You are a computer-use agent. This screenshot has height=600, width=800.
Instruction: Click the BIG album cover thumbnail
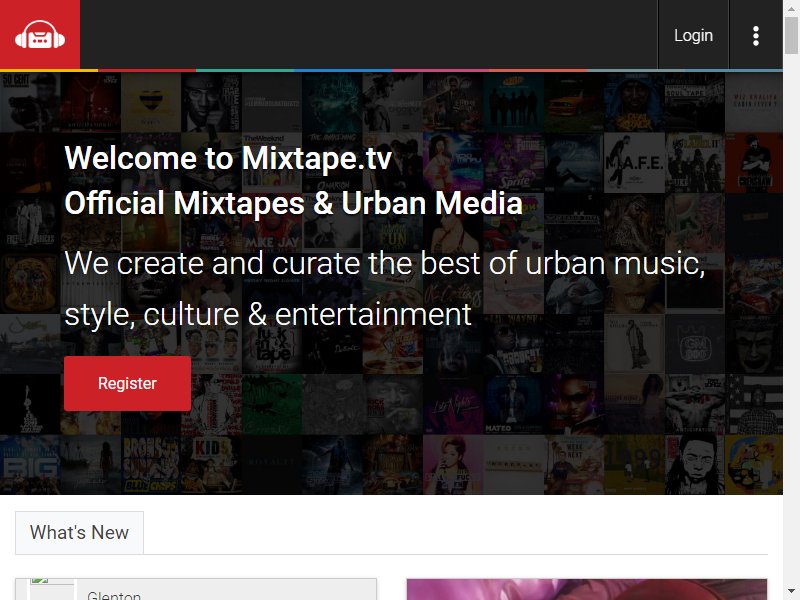tap(30, 465)
